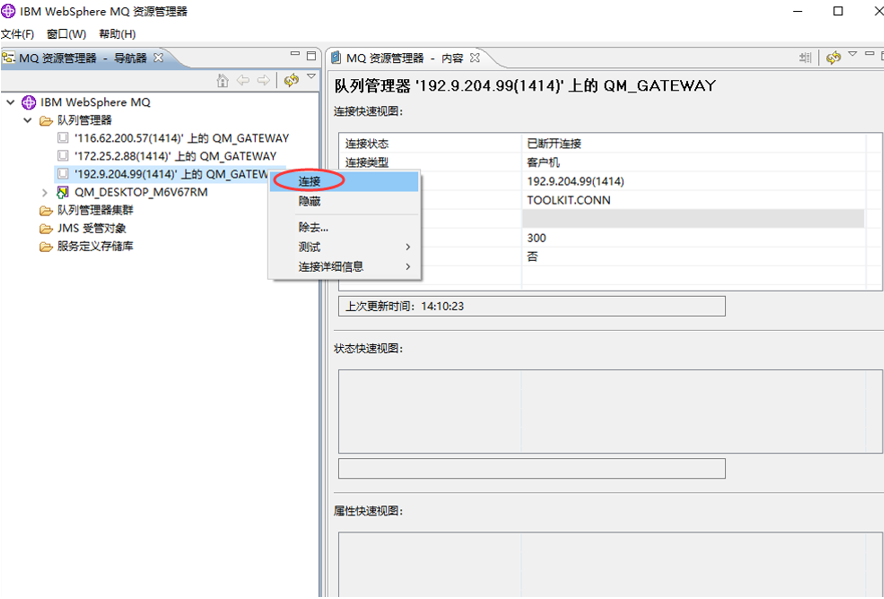This screenshot has width=884, height=599.
Task: Click the navigator refresh icon
Action: (x=291, y=80)
